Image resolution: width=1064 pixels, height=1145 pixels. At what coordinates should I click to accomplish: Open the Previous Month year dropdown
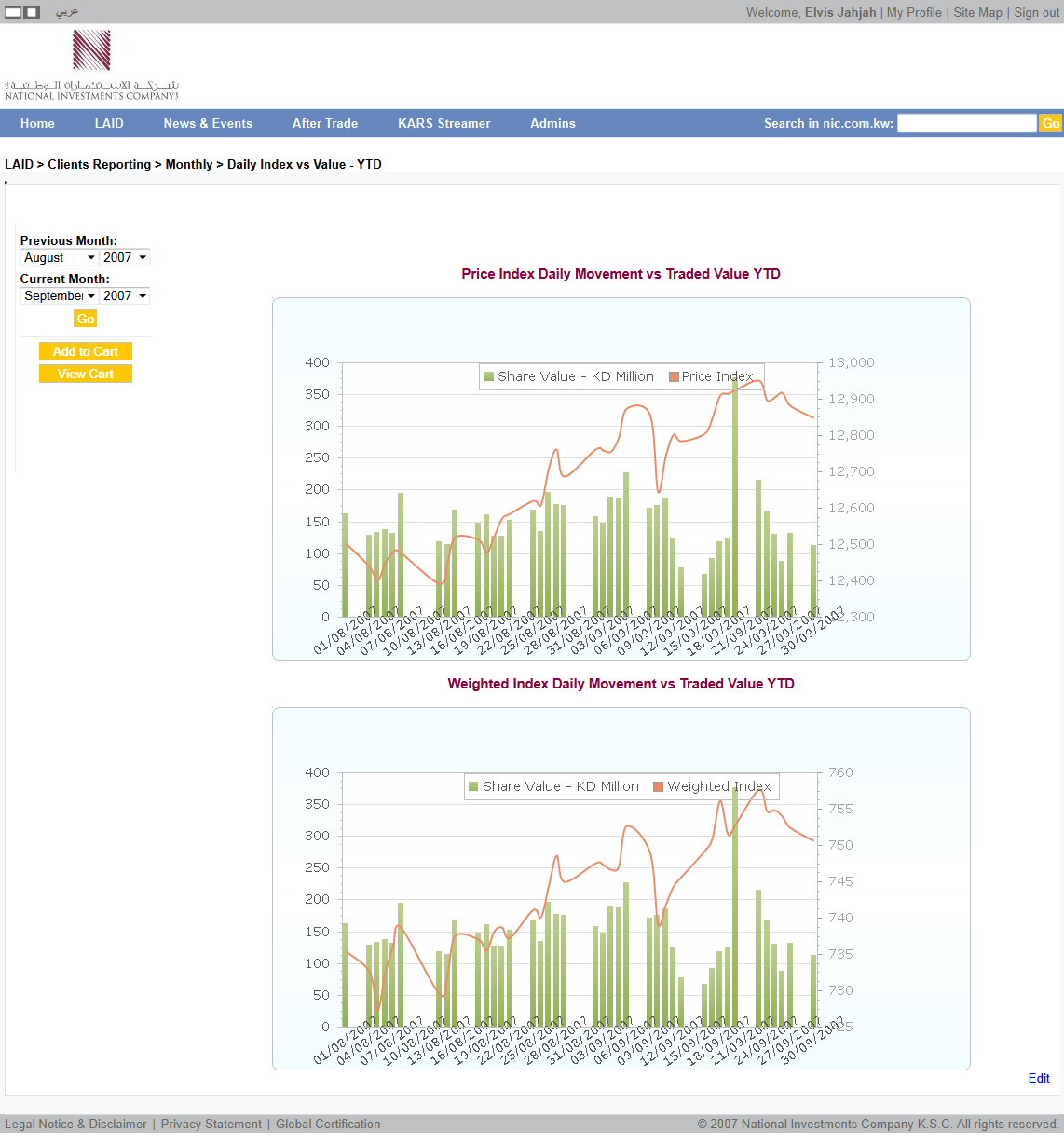[125, 258]
